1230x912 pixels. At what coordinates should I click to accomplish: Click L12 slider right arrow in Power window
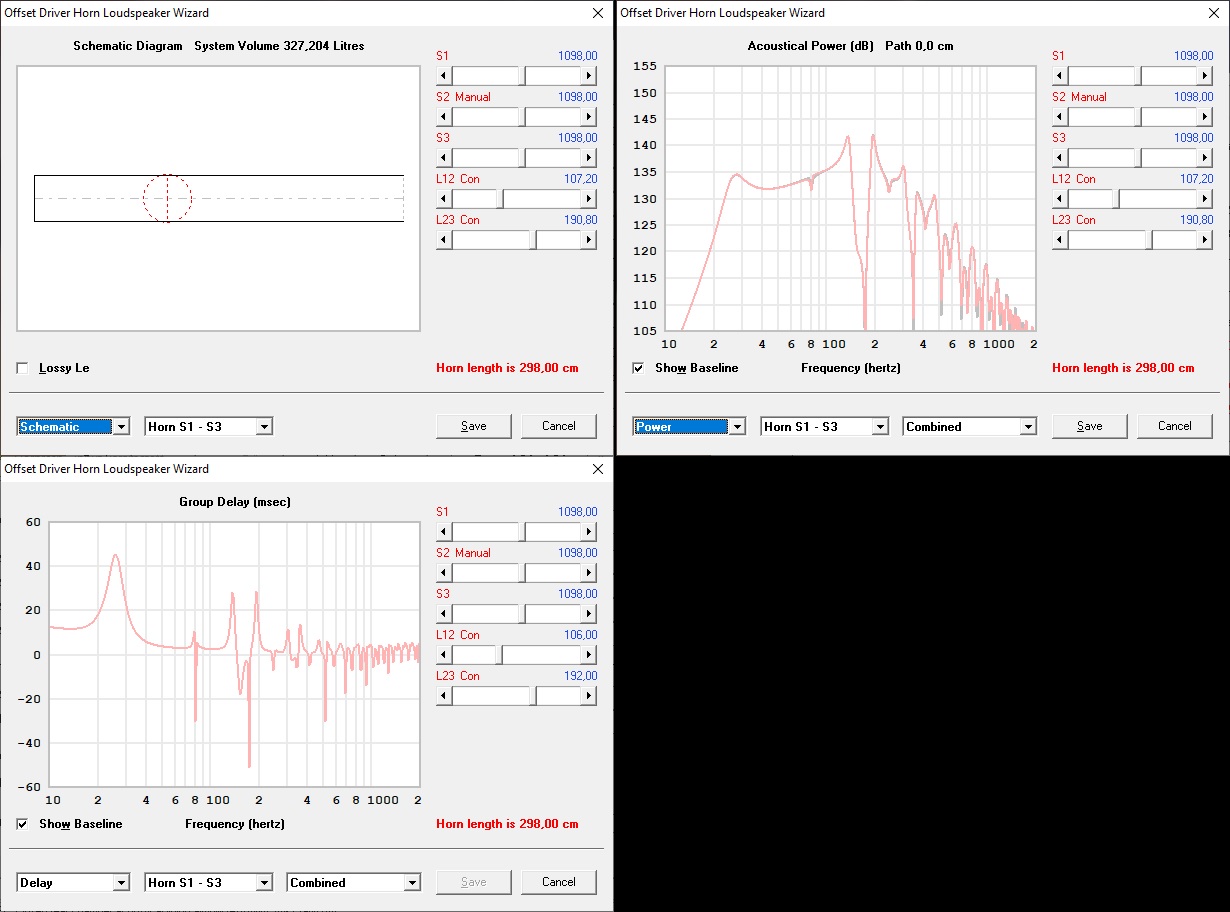tap(1205, 199)
